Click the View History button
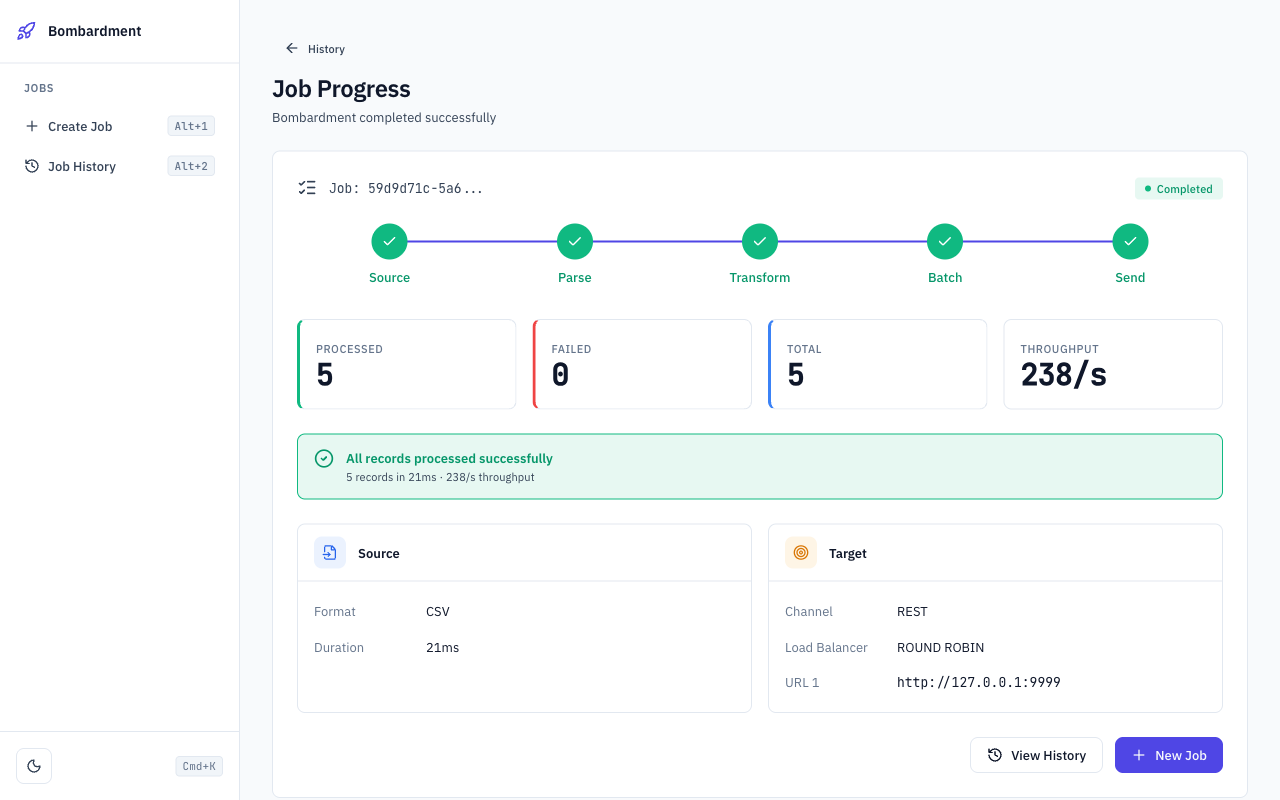The height and width of the screenshot is (800, 1280). point(1036,755)
